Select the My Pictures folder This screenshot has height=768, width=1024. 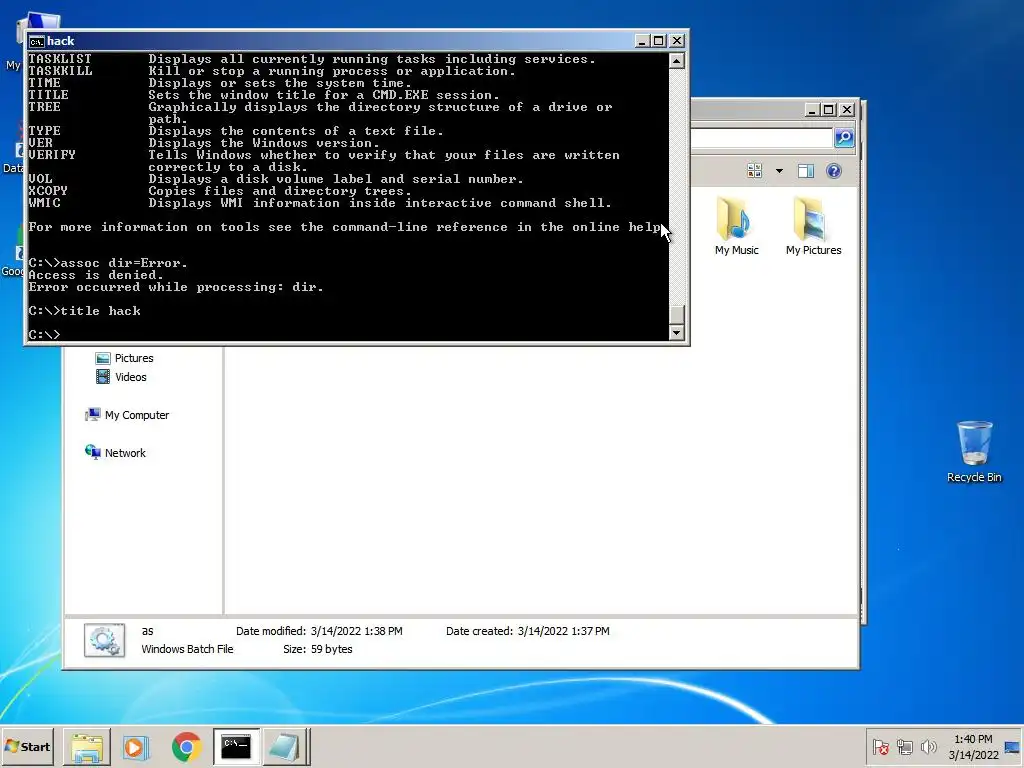click(813, 226)
